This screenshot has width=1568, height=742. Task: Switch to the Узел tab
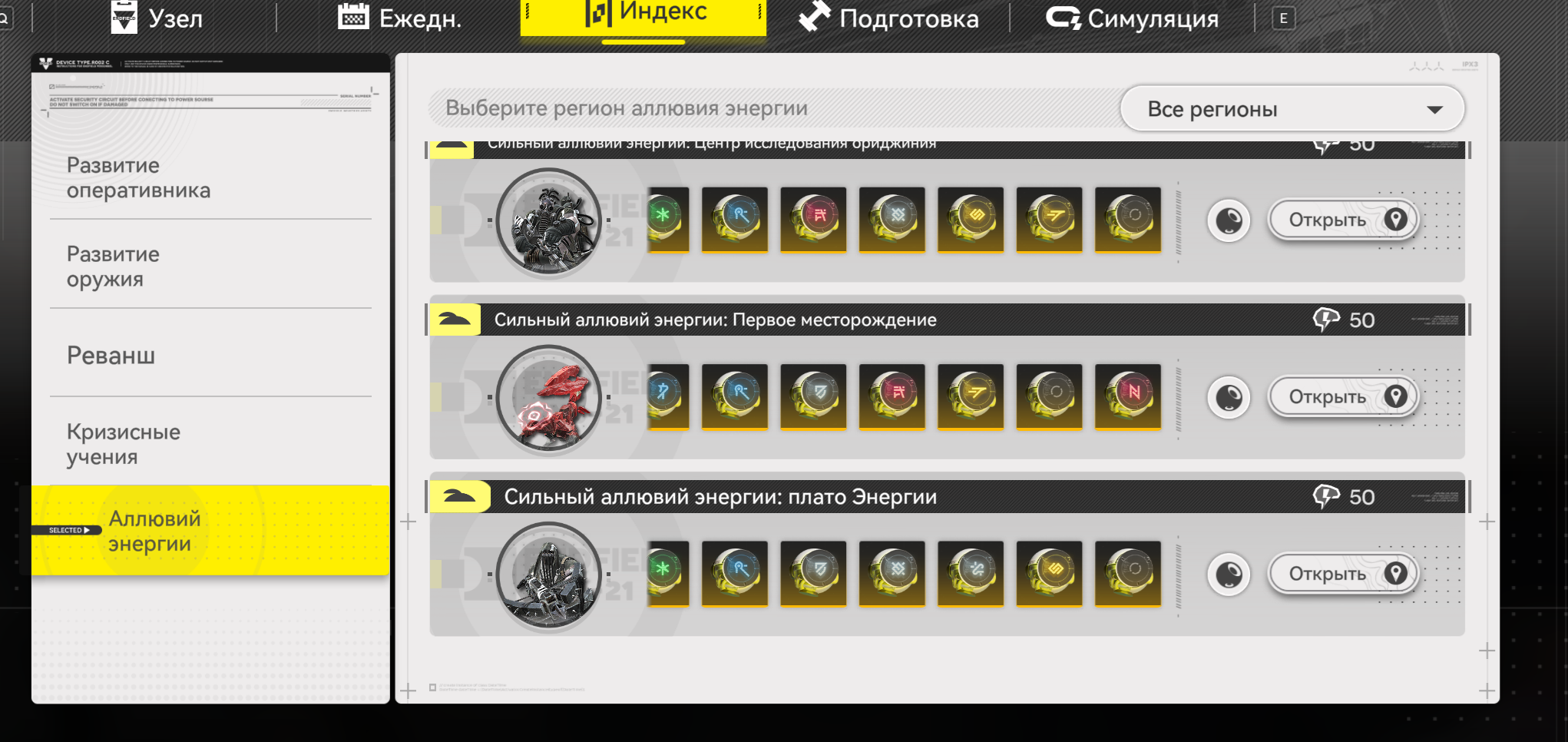pyautogui.click(x=157, y=18)
